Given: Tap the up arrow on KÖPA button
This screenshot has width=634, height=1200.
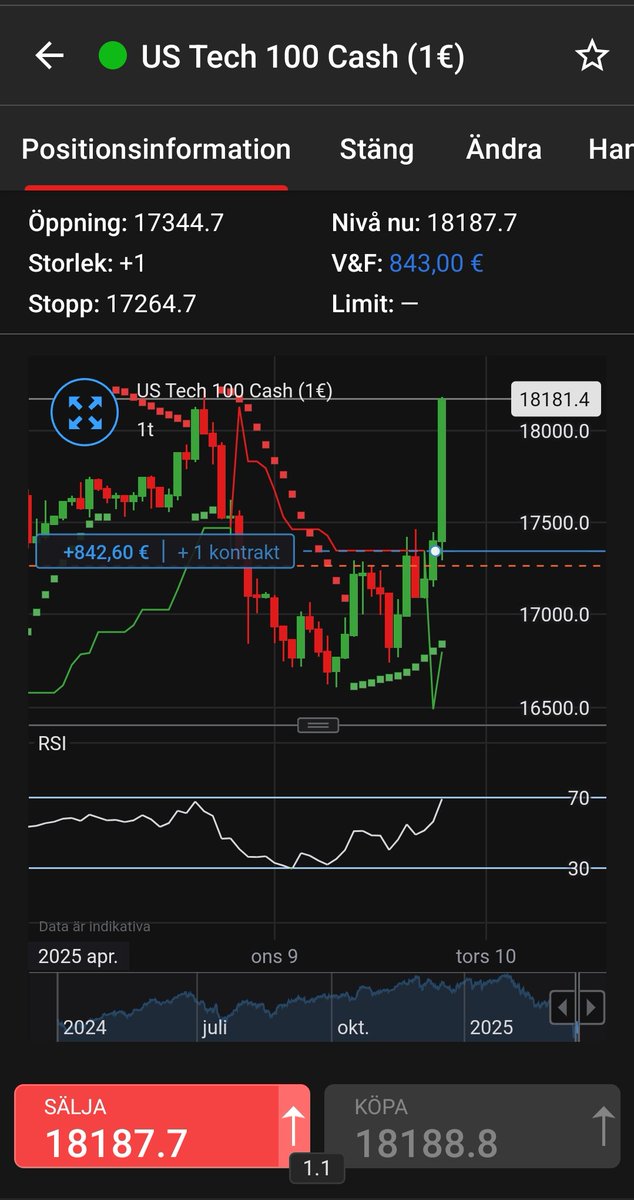Looking at the screenshot, I should 603,1126.
